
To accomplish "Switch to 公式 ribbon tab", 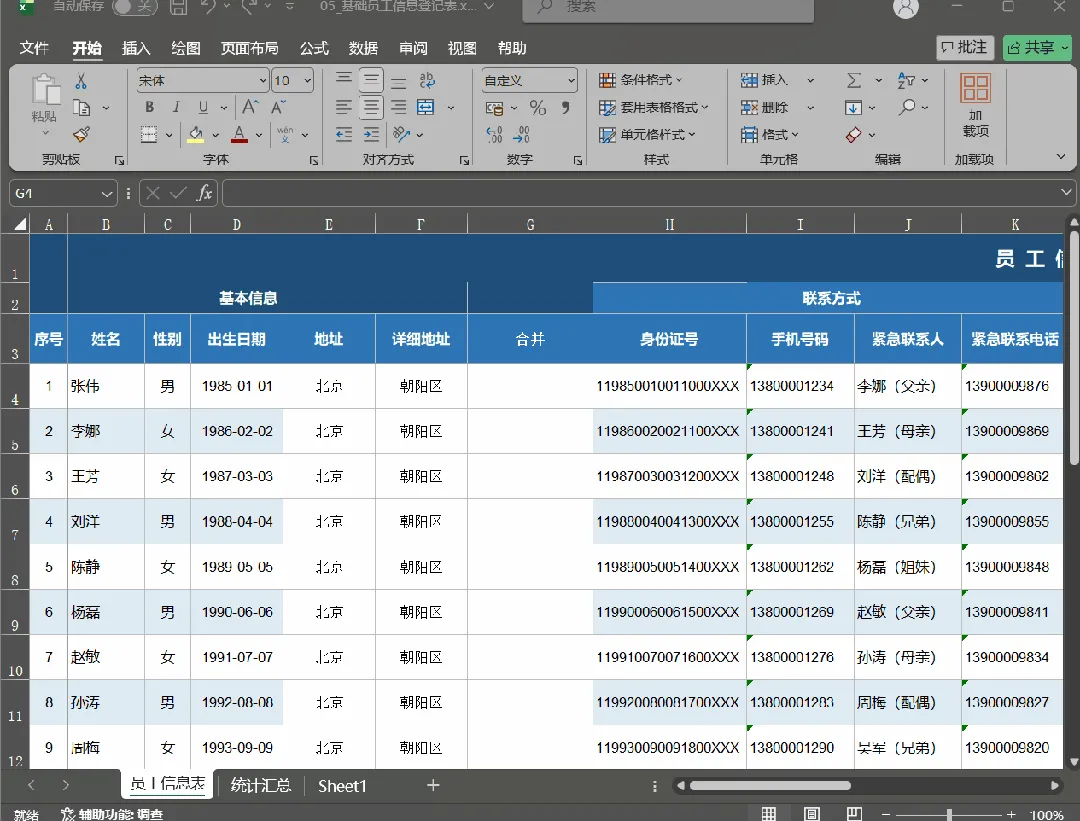I will [314, 48].
